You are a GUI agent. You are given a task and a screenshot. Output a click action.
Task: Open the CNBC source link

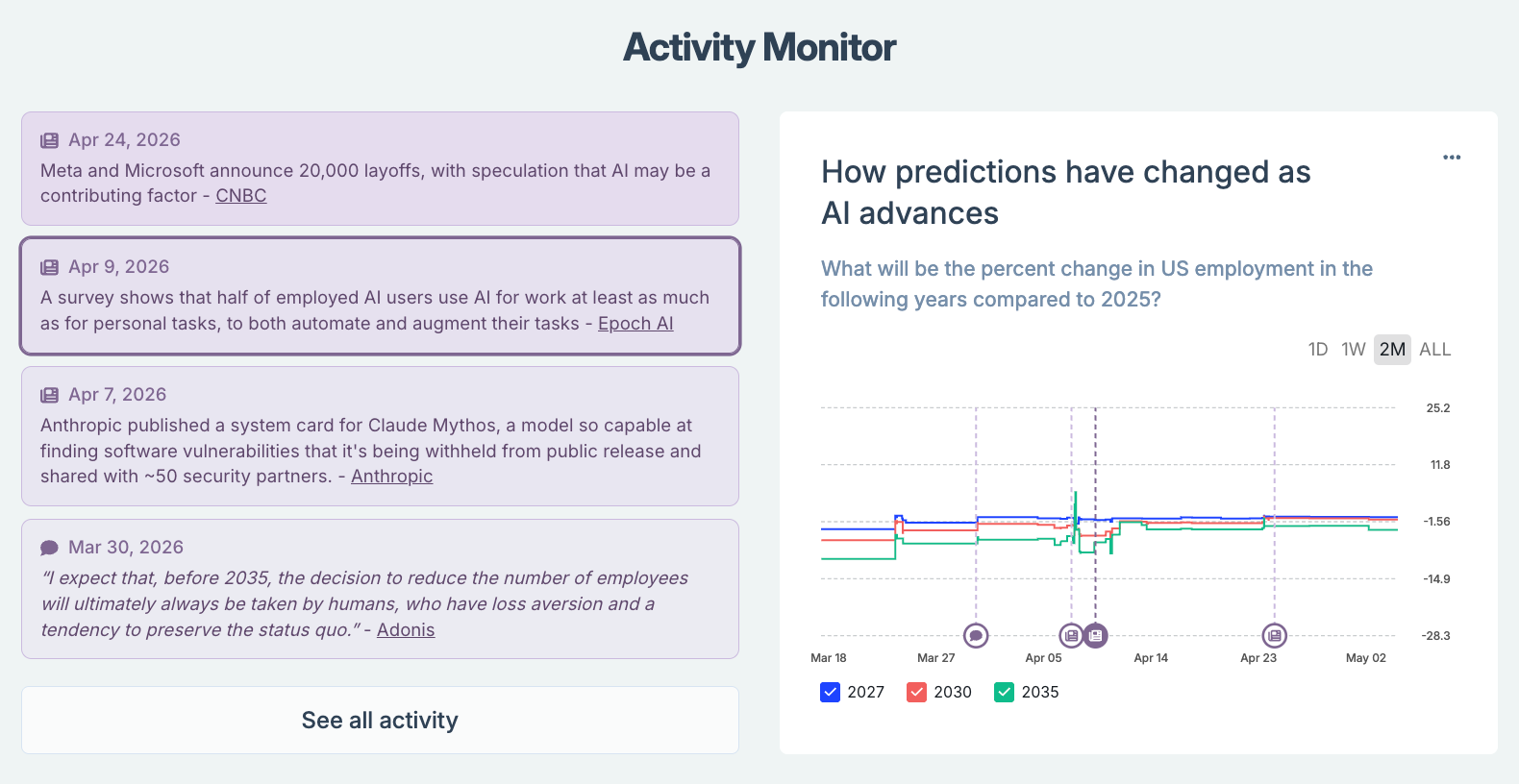pyautogui.click(x=241, y=196)
